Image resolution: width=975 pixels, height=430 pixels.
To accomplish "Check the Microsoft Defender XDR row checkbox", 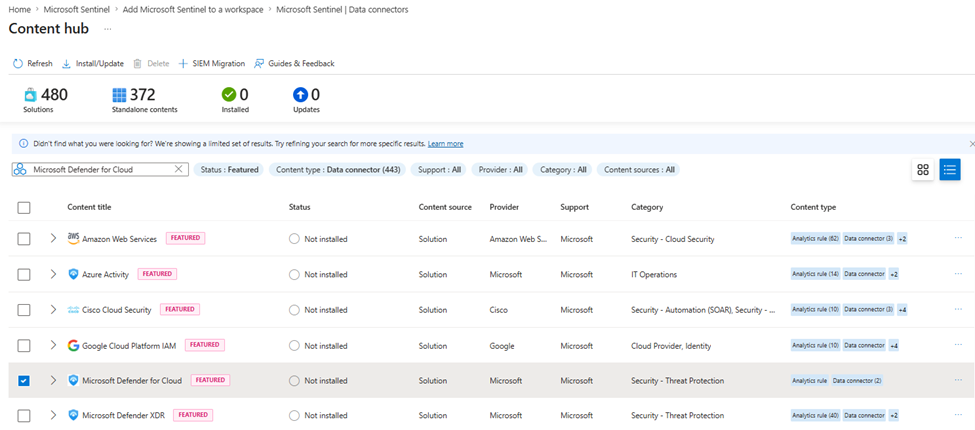I will (24, 416).
